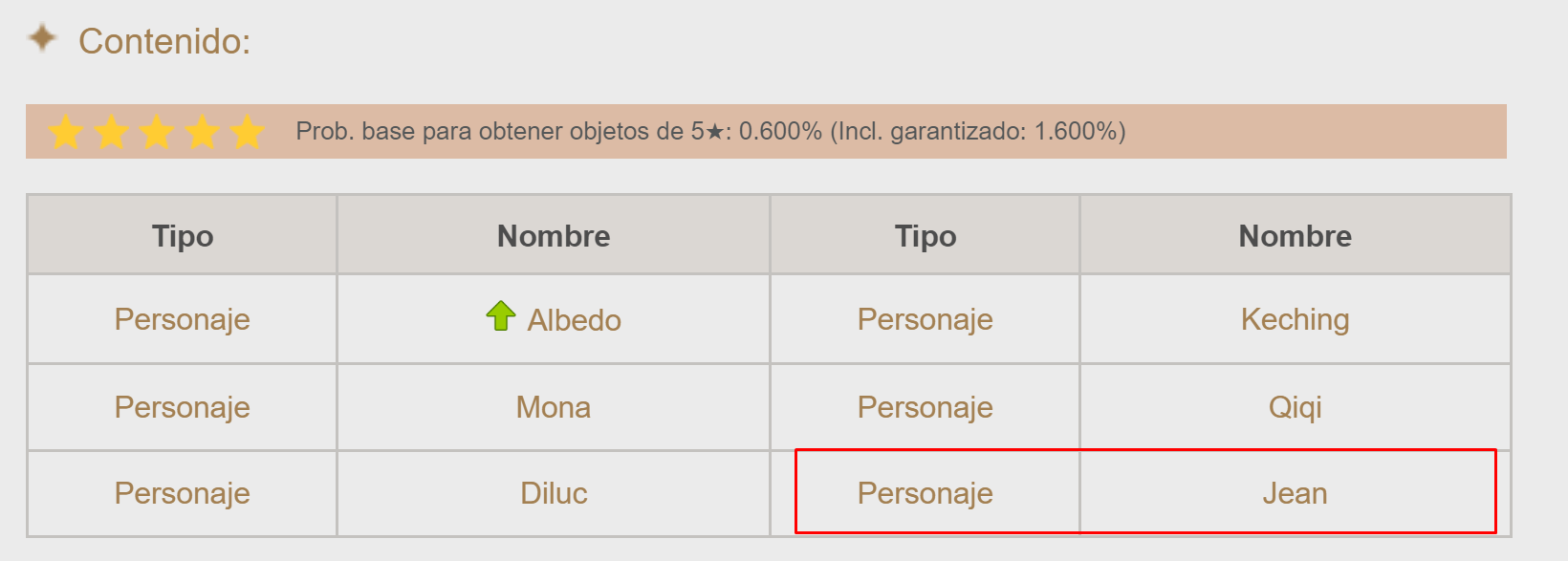Click the 5★ base probability text
This screenshot has height=561, width=1568.
pyautogui.click(x=710, y=131)
